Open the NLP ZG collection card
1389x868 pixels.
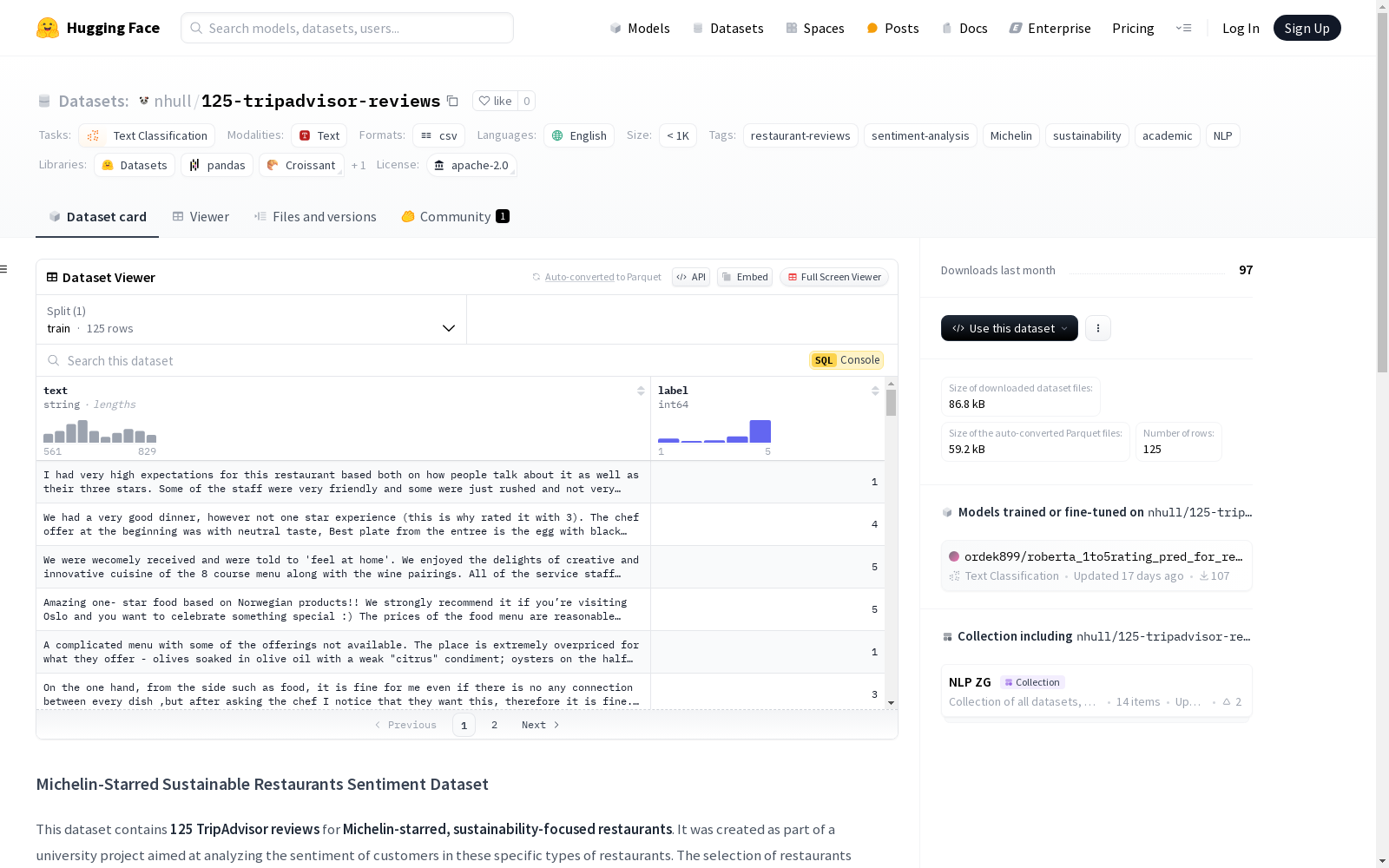point(1096,691)
